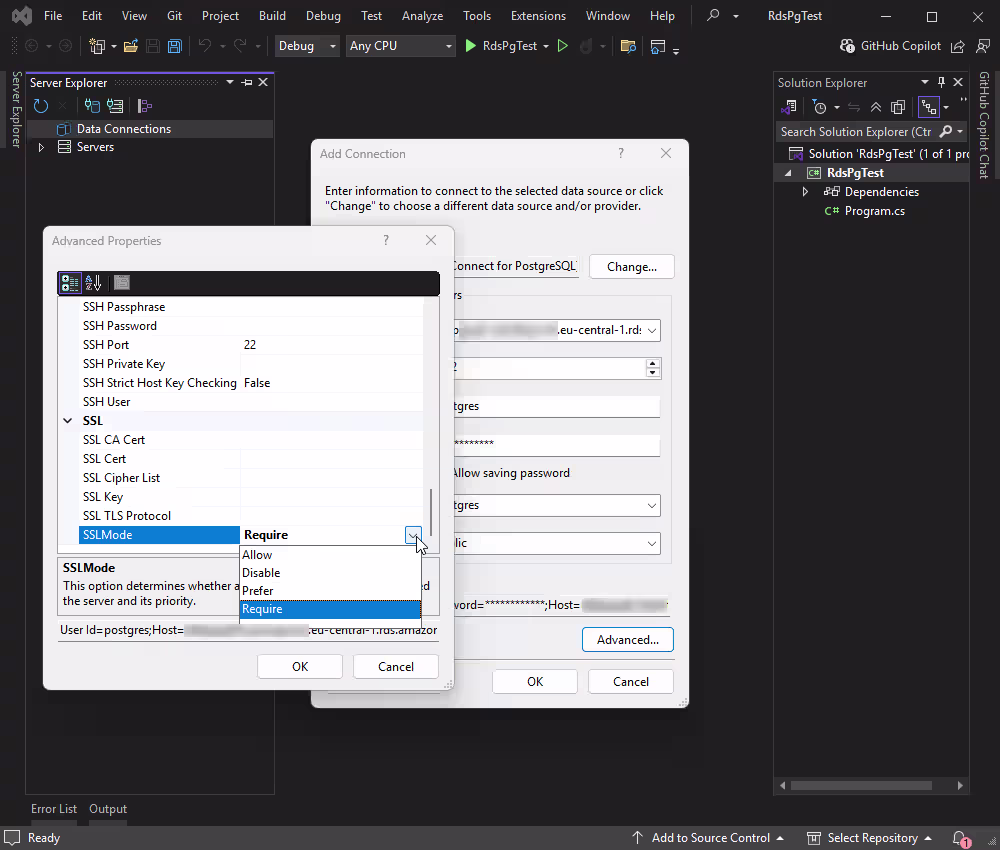Switch Advanced Properties to Categorized view
This screenshot has width=1000, height=850.
click(68, 283)
